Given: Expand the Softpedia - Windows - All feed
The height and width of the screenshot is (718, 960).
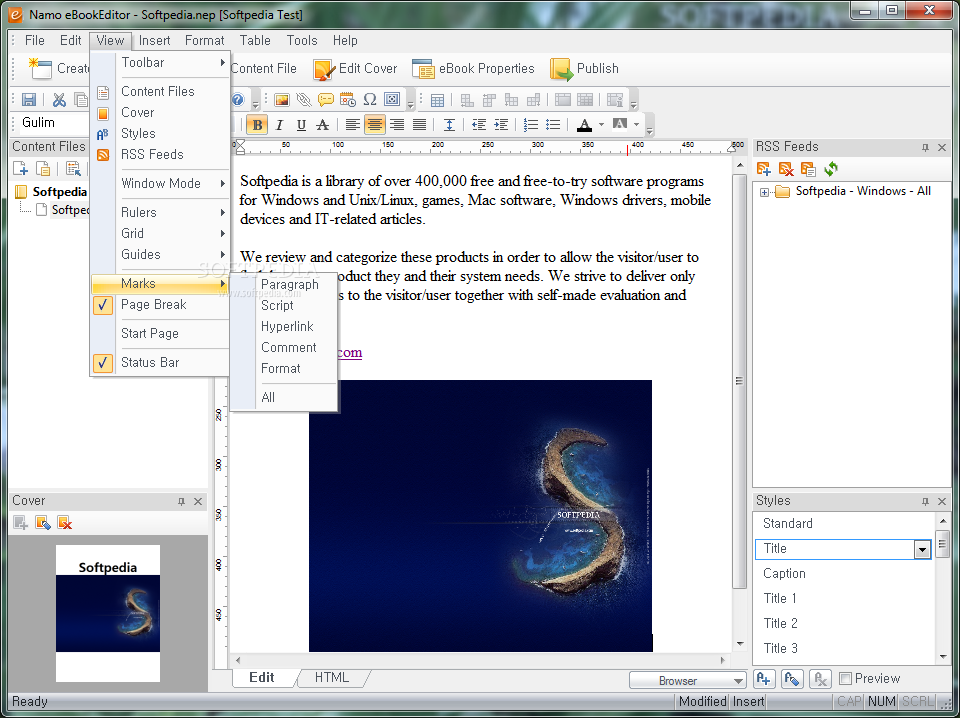Looking at the screenshot, I should 764,192.
